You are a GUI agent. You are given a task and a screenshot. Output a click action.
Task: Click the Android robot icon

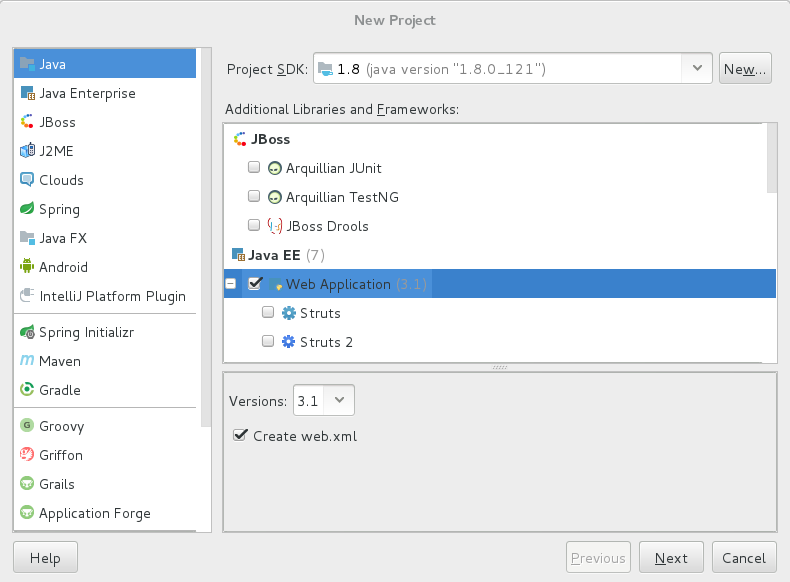27,266
